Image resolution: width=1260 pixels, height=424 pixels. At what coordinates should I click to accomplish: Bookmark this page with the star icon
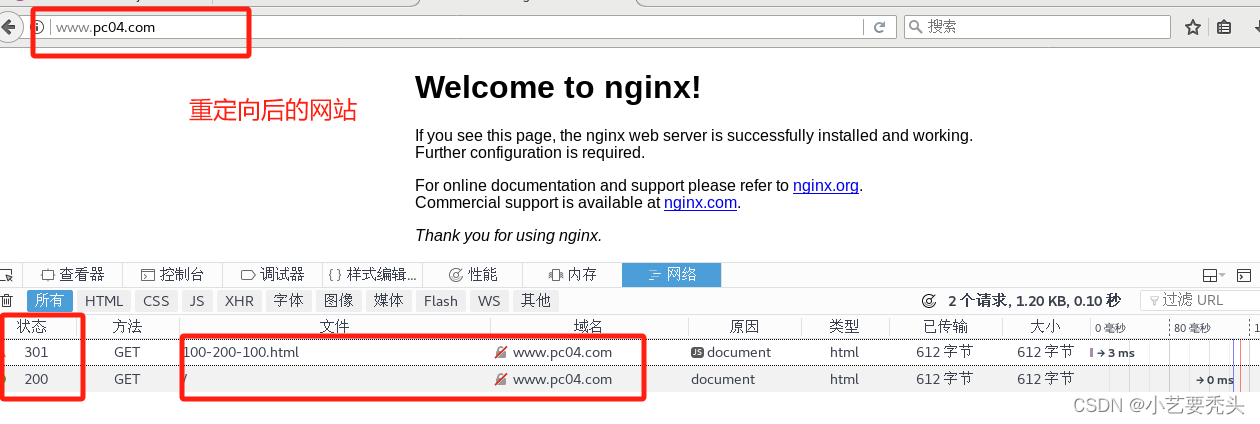[1192, 27]
